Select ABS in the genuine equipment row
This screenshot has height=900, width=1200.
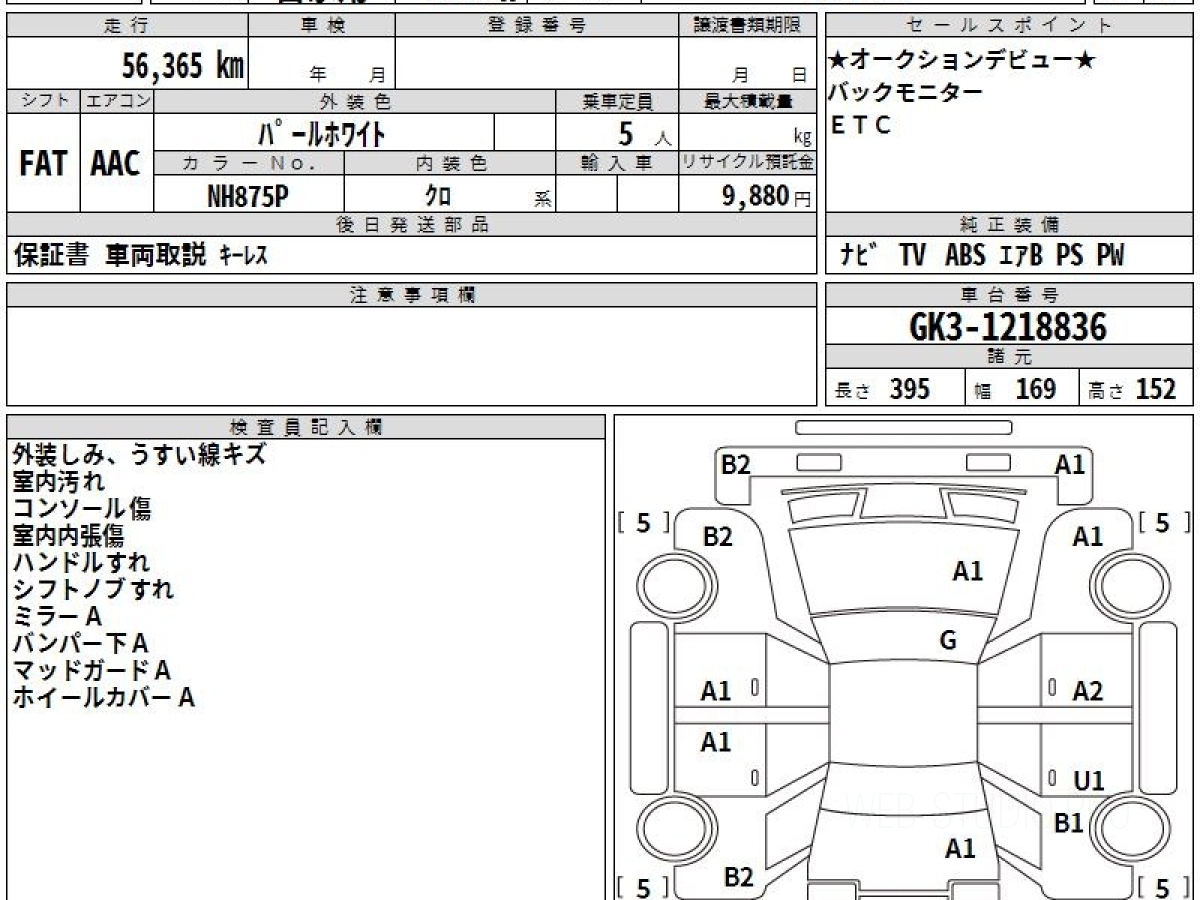point(965,255)
